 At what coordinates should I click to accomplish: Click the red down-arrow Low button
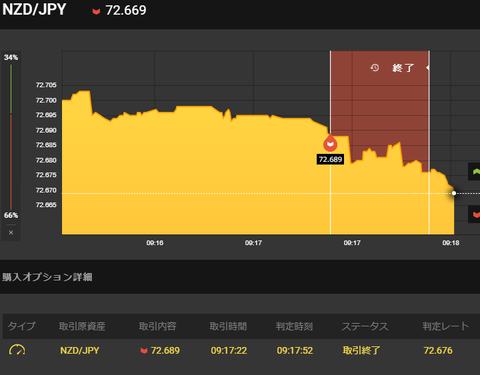475,214
